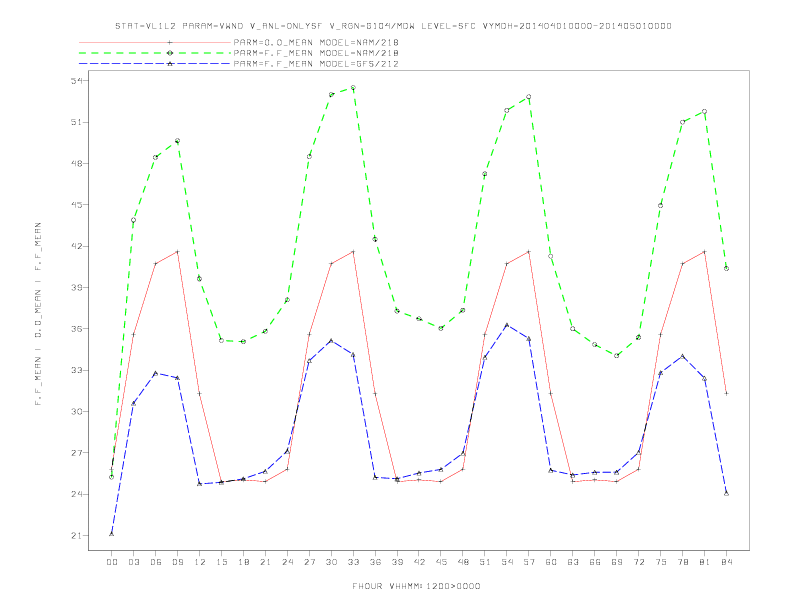Click y-axis tick label 33

[77, 370]
